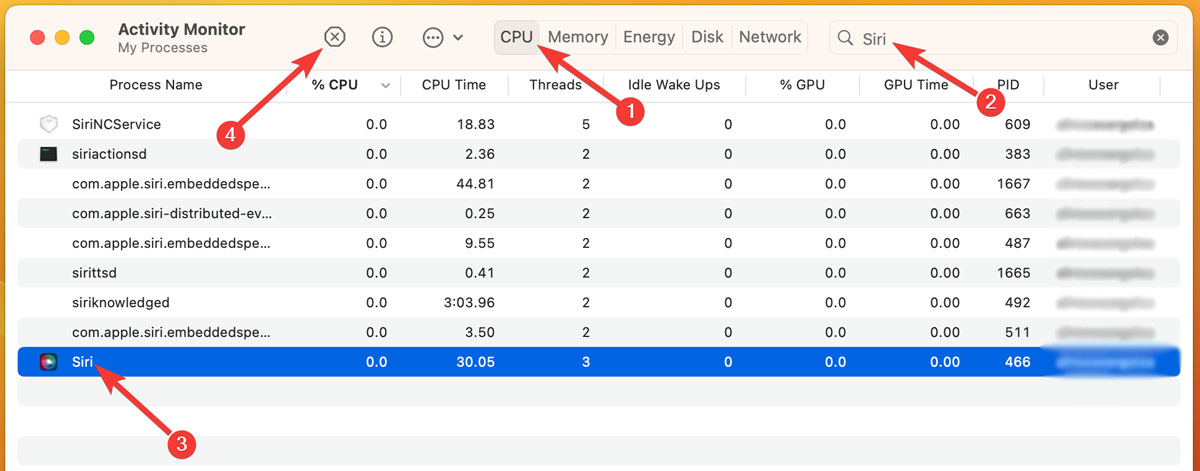Toggle the % CPU sort direction chevron
Screen dimensions: 1200x471
coord(386,86)
